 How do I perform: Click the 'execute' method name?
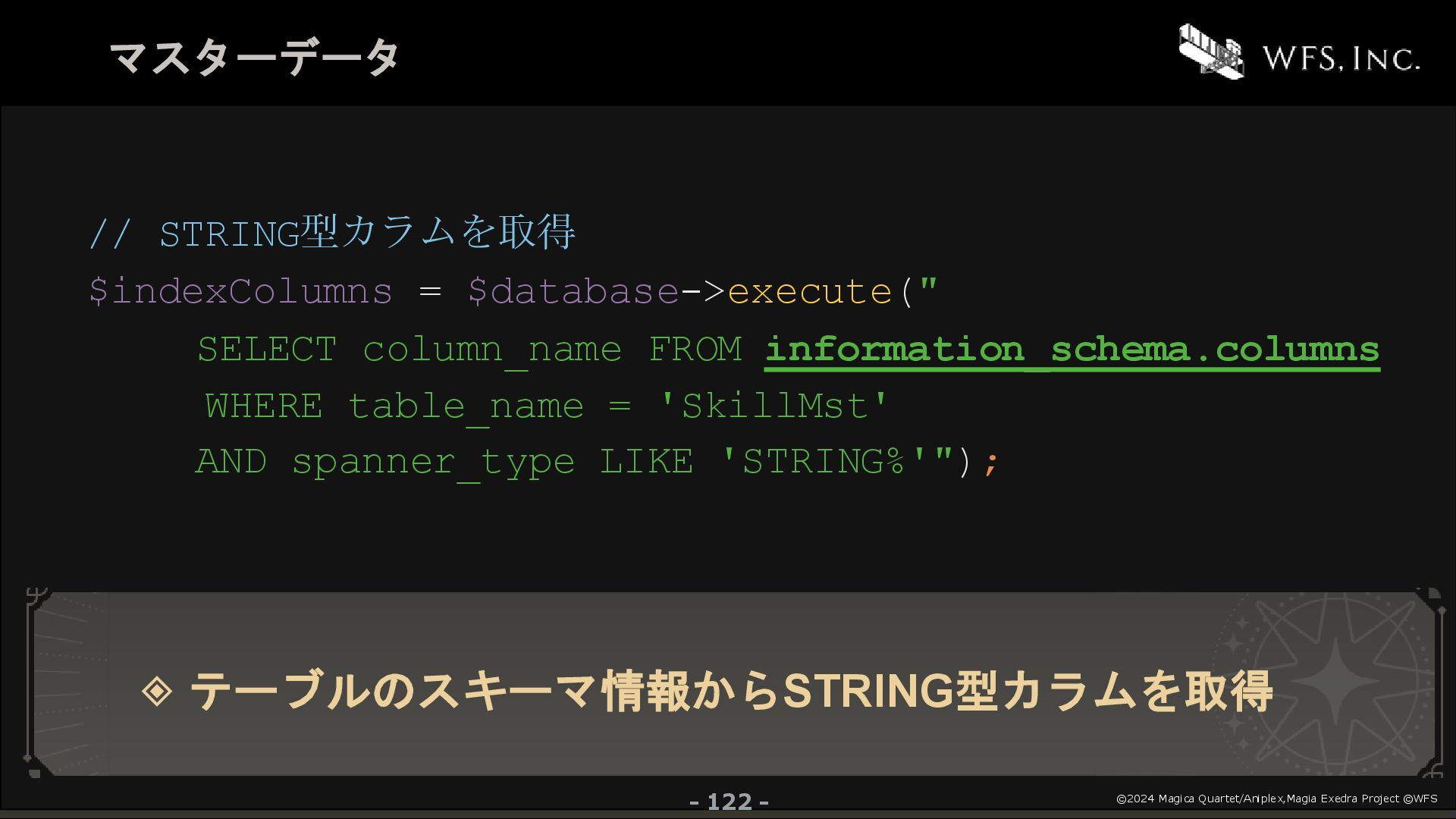point(810,291)
